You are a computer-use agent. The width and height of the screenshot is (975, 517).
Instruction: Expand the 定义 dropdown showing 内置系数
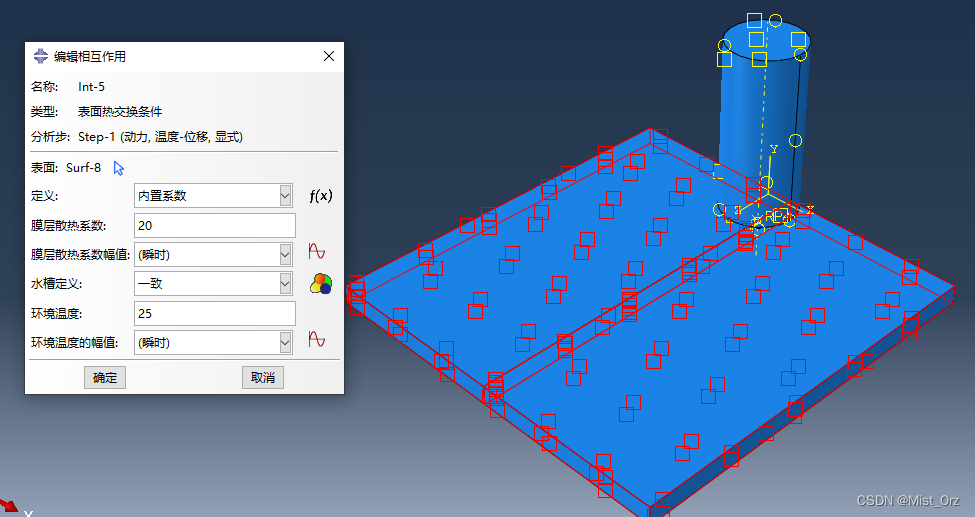click(x=213, y=196)
